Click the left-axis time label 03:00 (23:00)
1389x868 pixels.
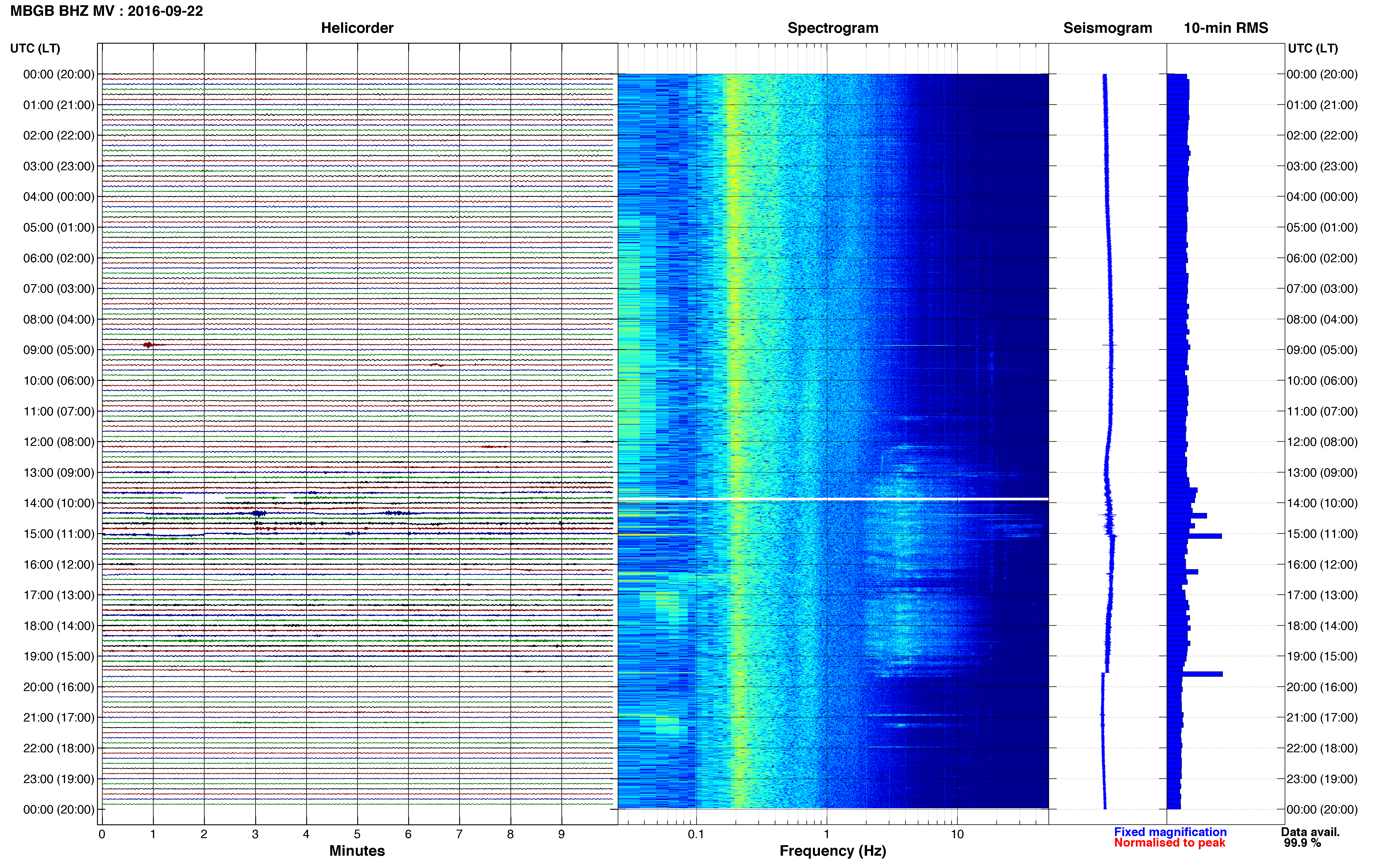59,166
